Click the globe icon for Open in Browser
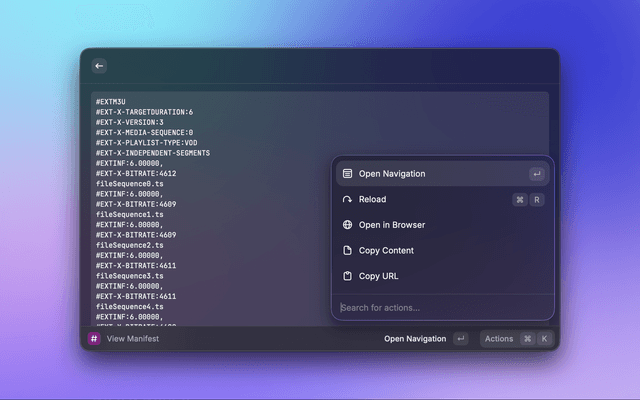 [347, 225]
